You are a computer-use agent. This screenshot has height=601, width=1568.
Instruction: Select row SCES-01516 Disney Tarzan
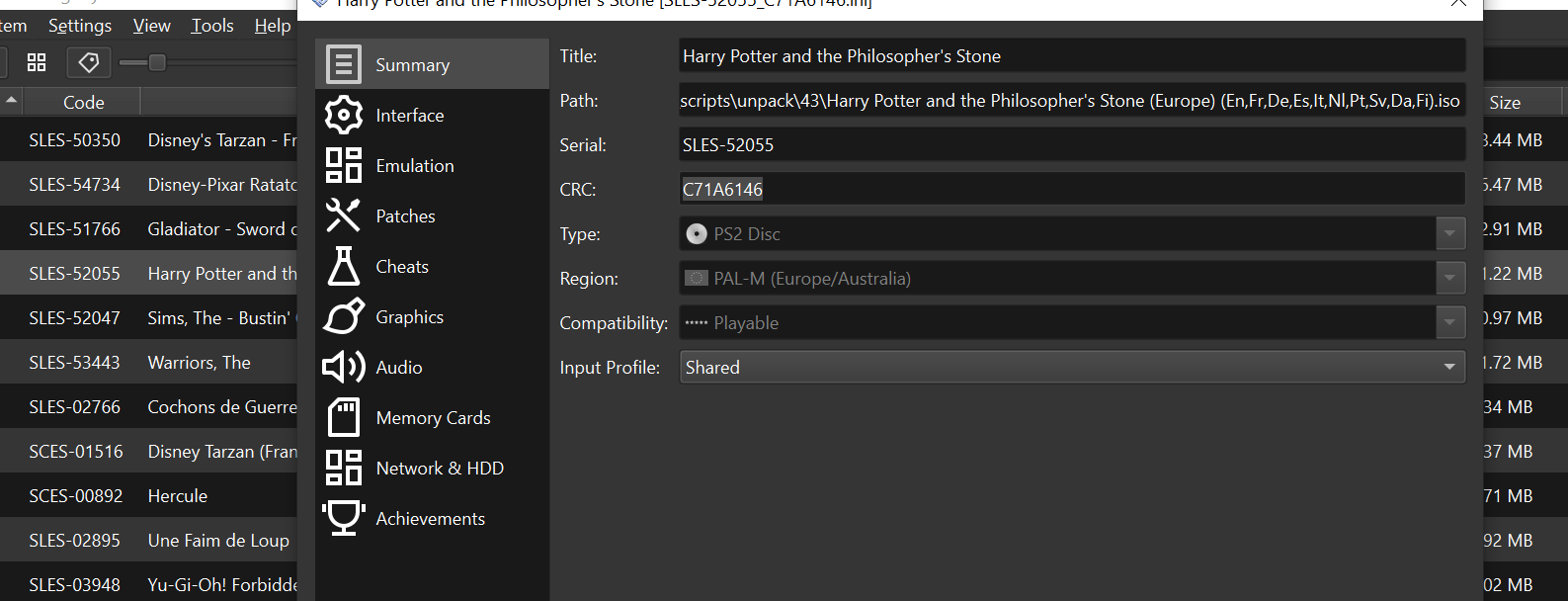pyautogui.click(x=148, y=452)
